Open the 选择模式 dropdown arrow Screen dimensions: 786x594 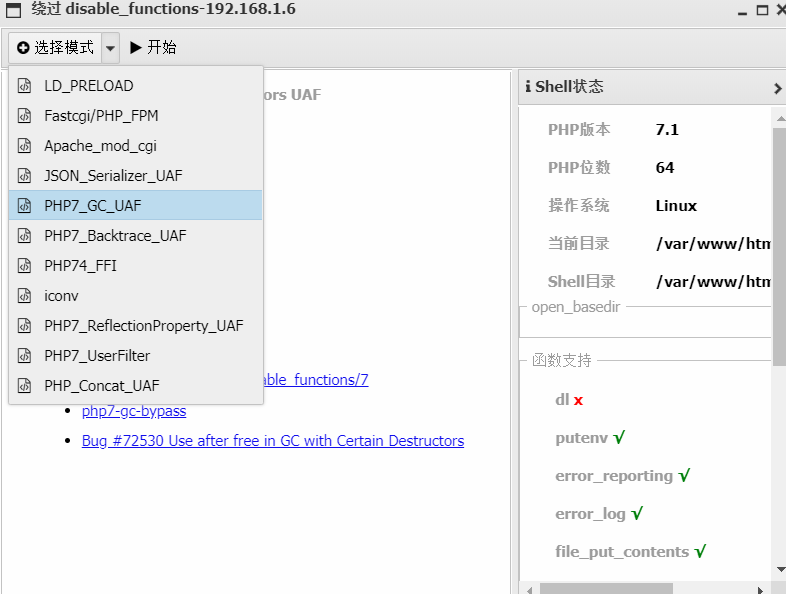(110, 48)
